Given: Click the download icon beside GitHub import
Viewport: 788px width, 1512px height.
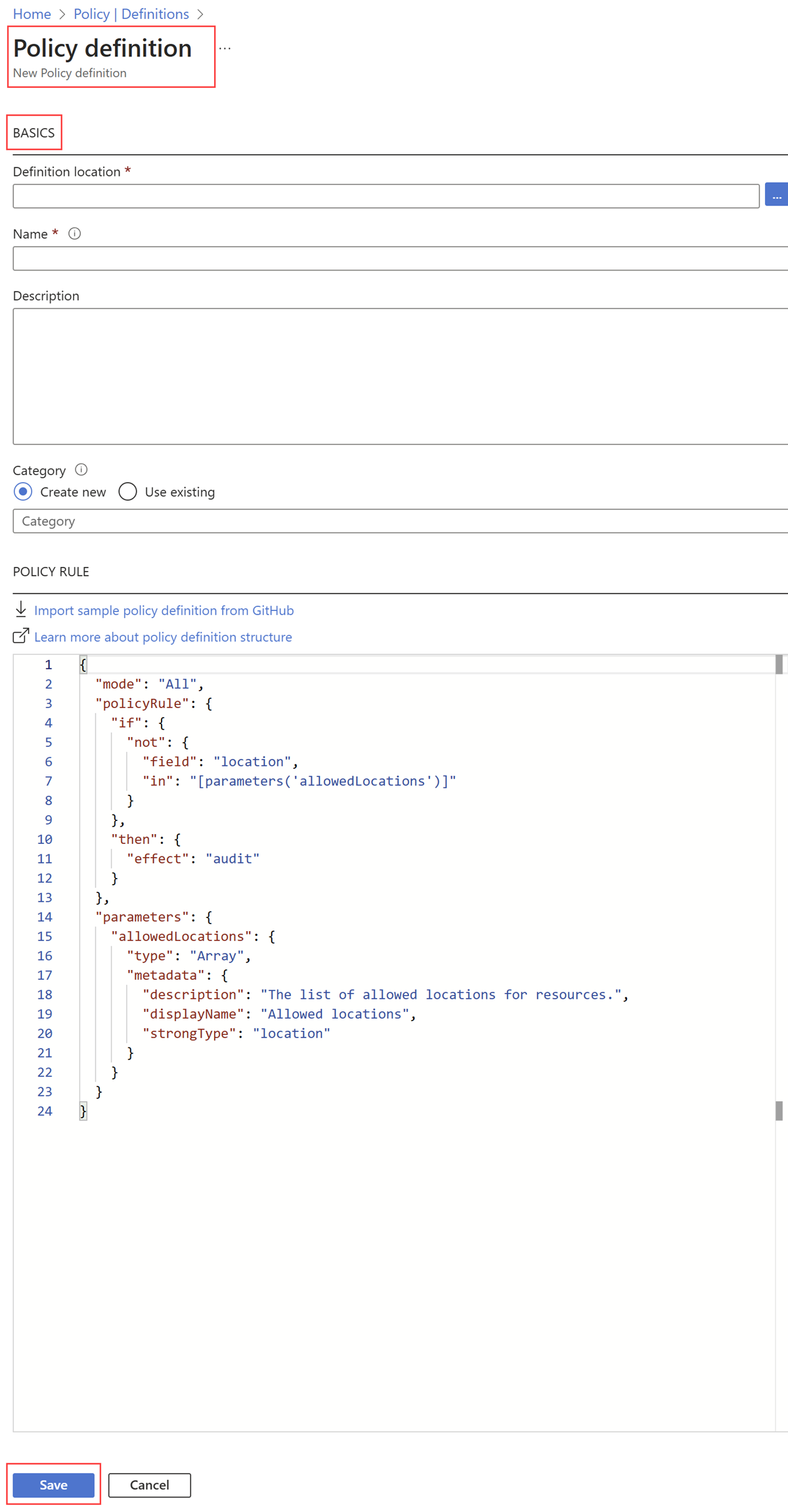Looking at the screenshot, I should 21,610.
